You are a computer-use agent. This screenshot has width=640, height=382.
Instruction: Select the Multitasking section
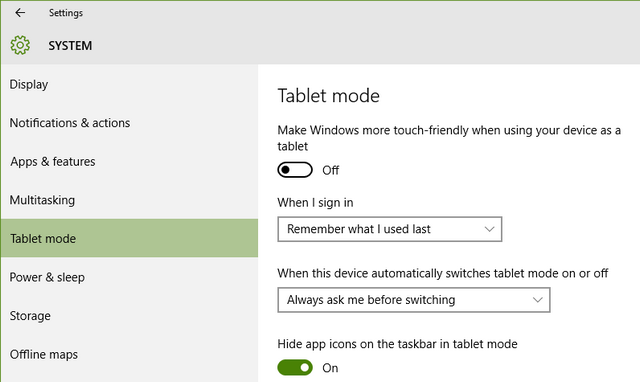click(129, 200)
